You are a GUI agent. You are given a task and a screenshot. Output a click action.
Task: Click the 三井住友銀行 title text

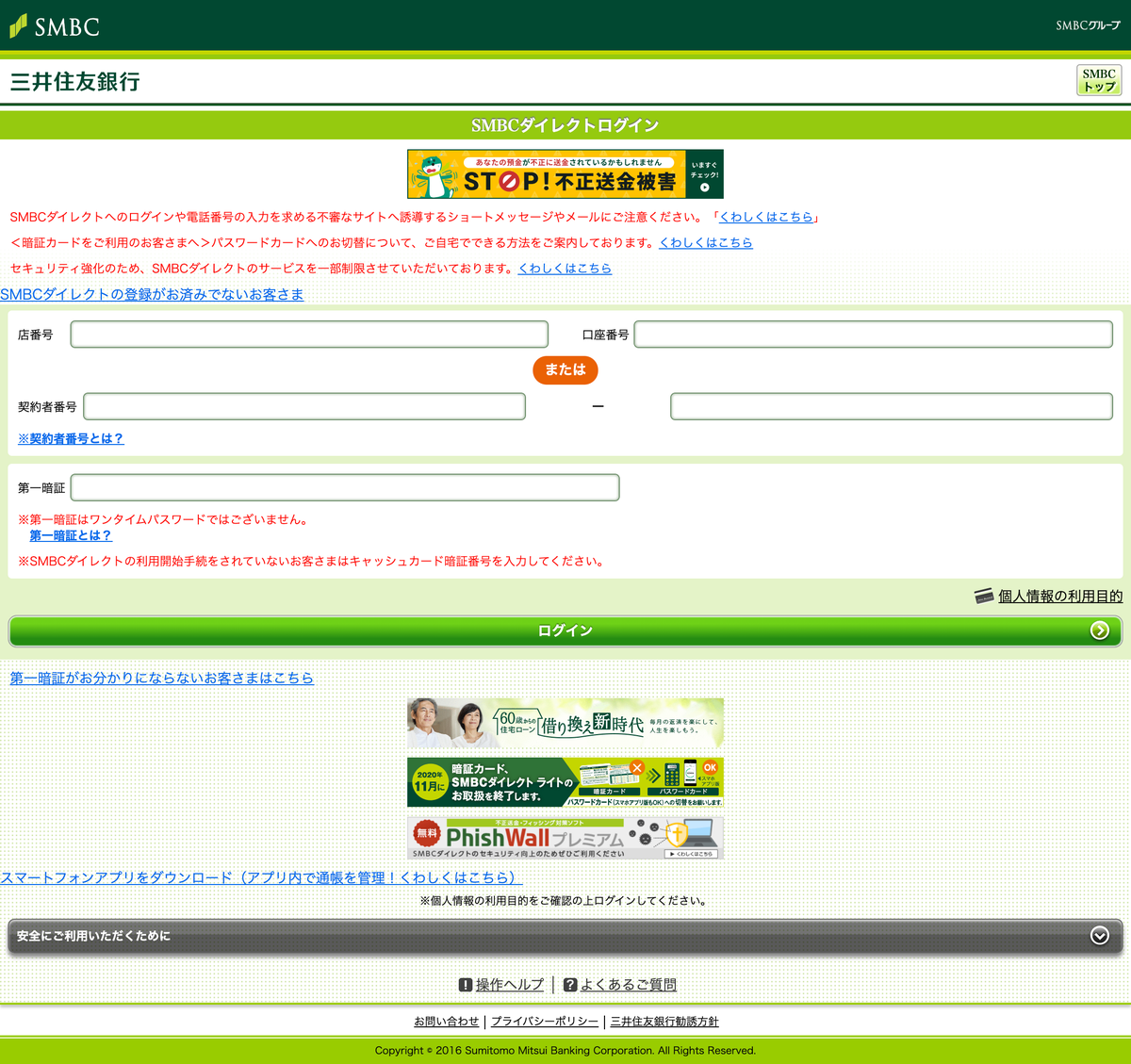click(75, 82)
